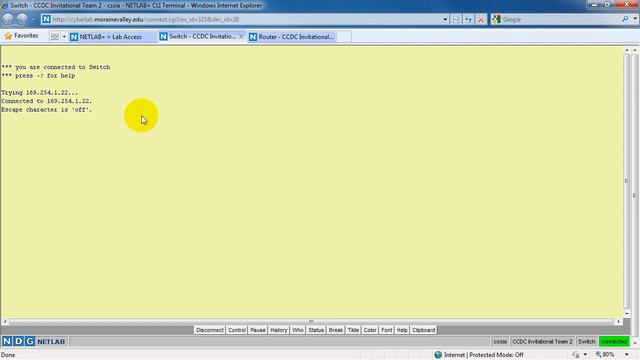Image resolution: width=640 pixels, height=360 pixels.
Task: Switch to Router - CCDC Invitational tab
Action: pos(292,37)
